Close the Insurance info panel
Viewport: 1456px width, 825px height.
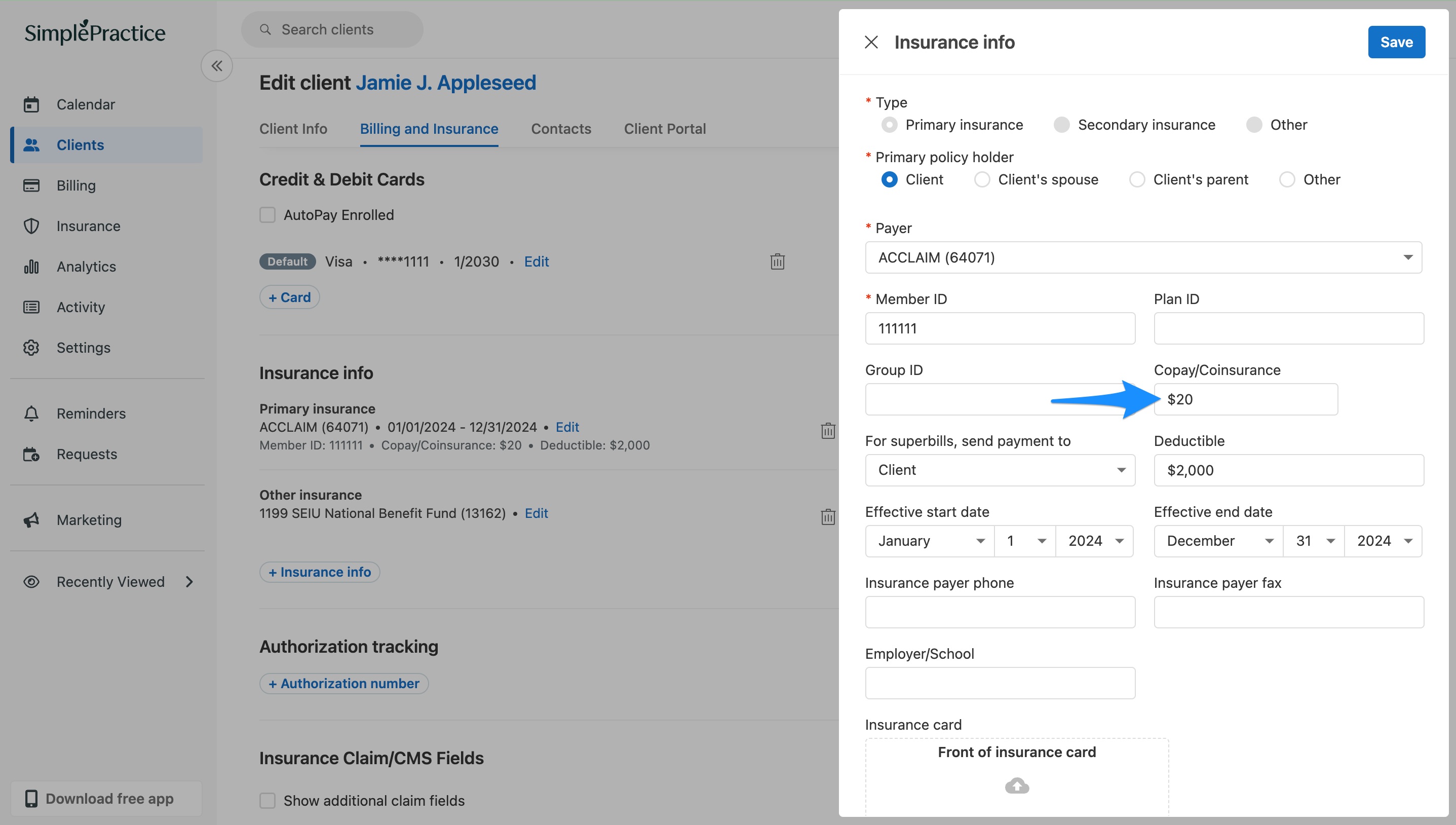(871, 42)
